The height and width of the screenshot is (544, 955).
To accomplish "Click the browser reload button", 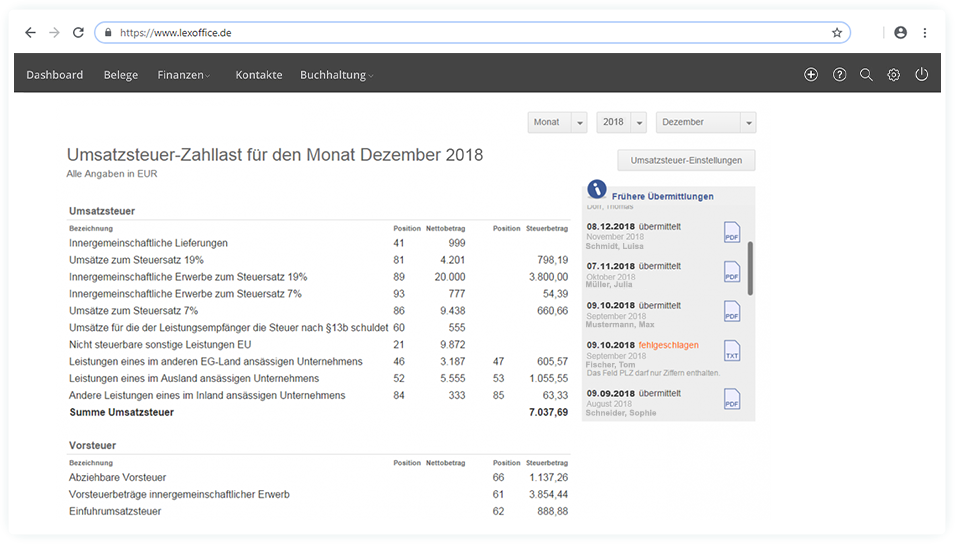I will pos(78,32).
